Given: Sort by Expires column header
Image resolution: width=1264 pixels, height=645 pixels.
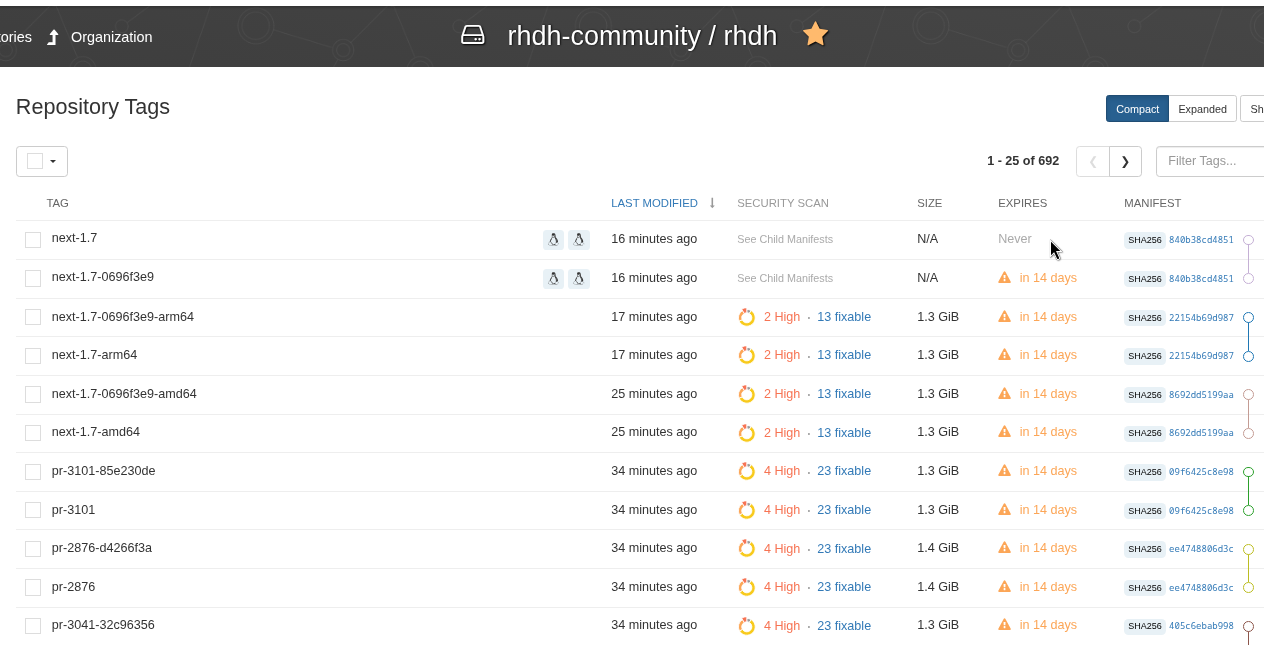Looking at the screenshot, I should click(x=1022, y=203).
